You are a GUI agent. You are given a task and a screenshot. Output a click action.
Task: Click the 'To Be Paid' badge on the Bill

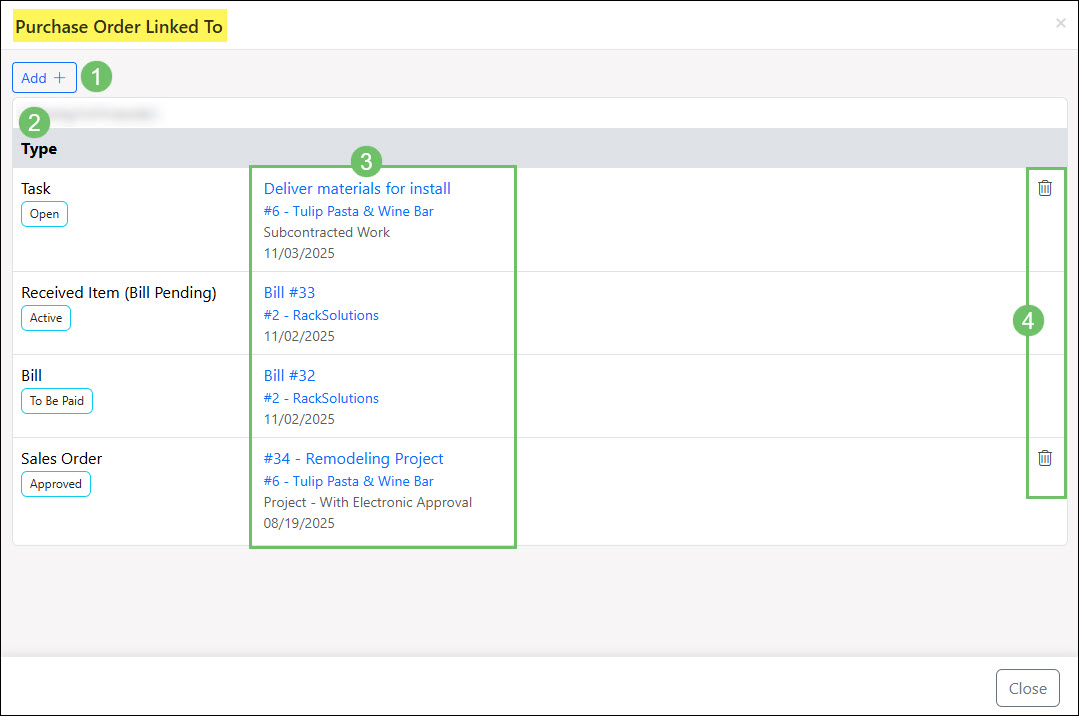(x=56, y=400)
